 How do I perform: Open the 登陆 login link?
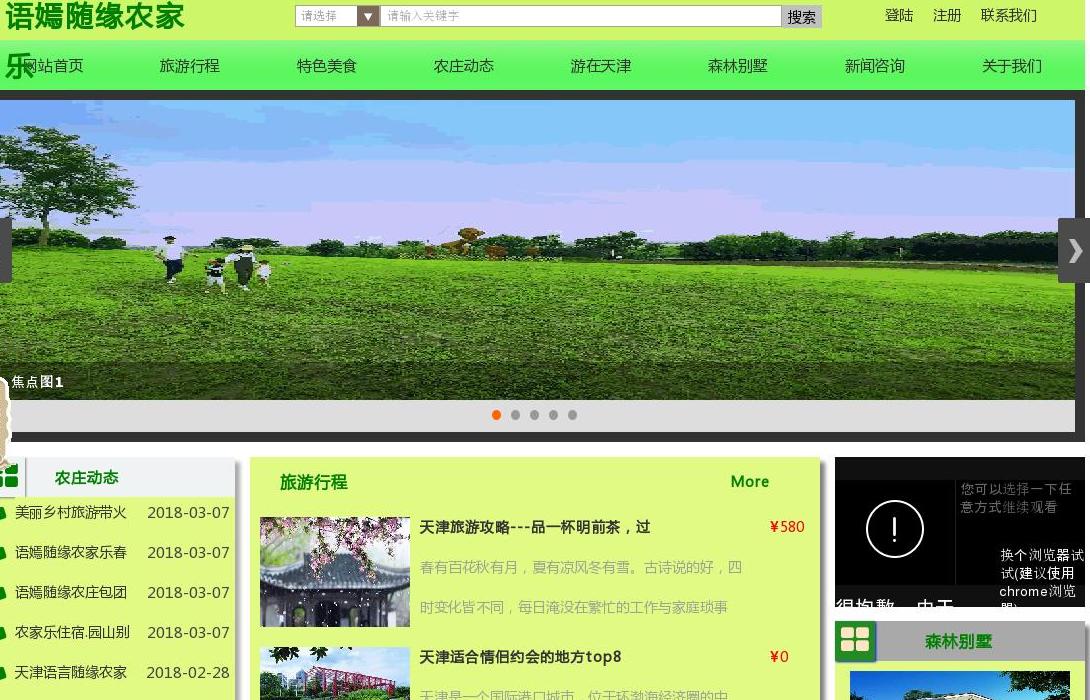point(899,15)
